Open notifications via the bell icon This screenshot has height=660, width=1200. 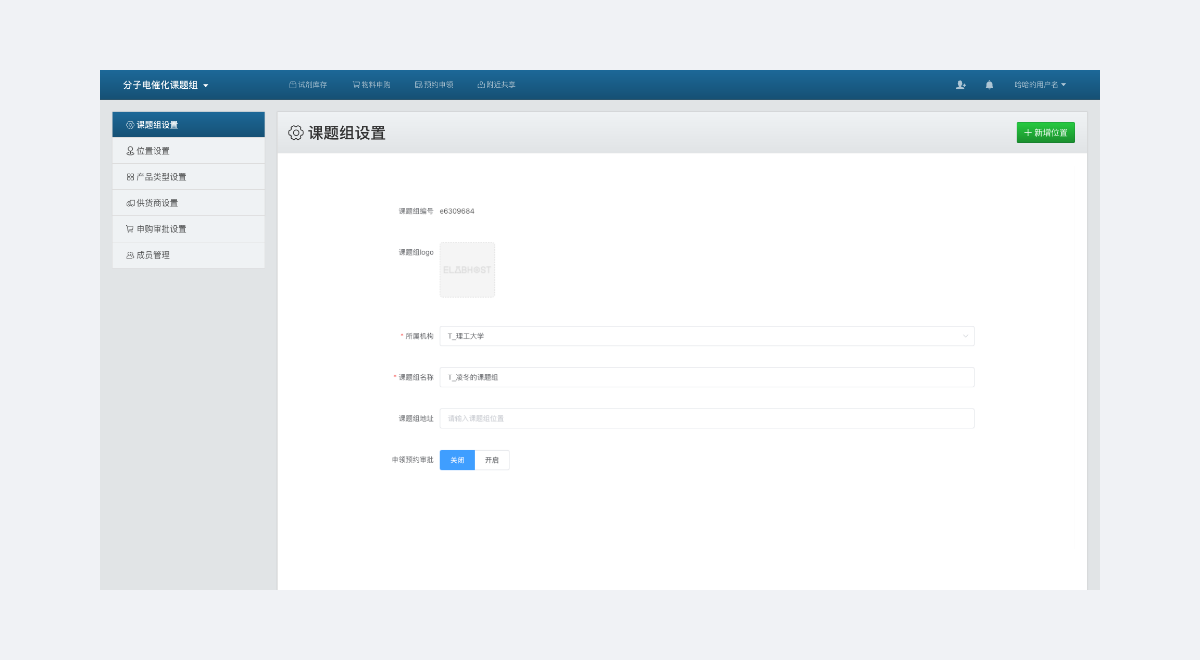[x=990, y=85]
